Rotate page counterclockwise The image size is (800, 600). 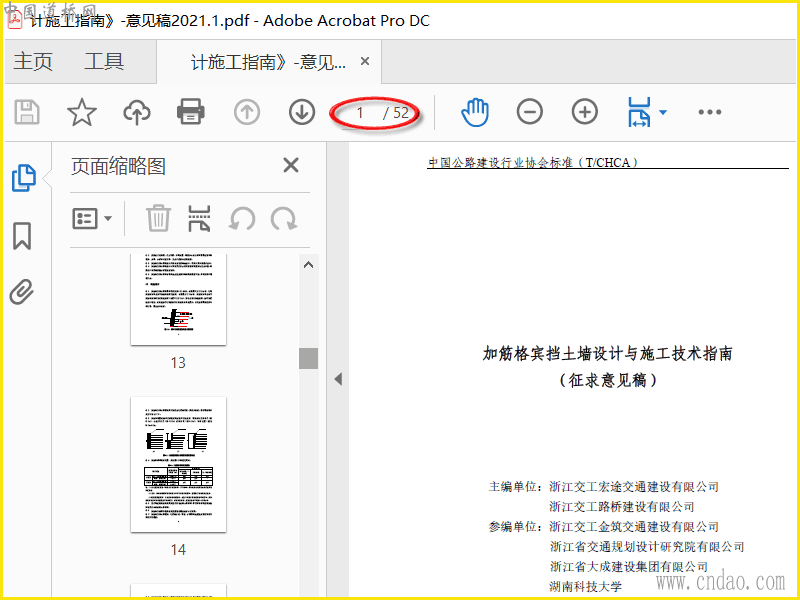click(x=242, y=219)
